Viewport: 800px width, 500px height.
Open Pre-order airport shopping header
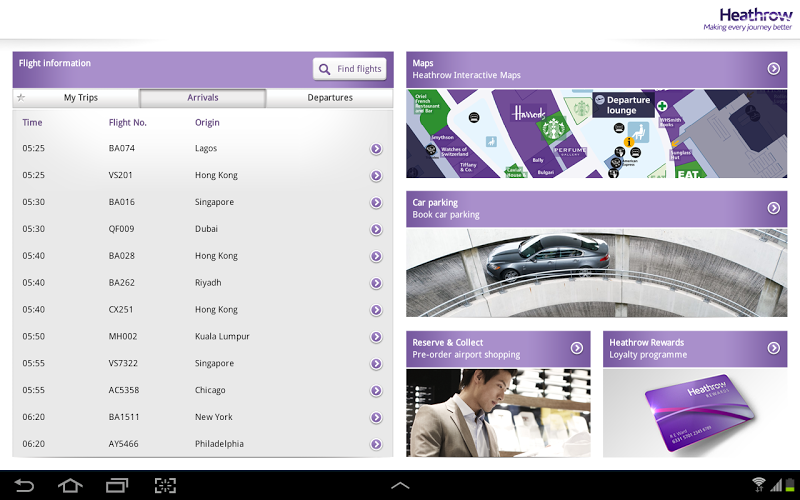point(498,349)
